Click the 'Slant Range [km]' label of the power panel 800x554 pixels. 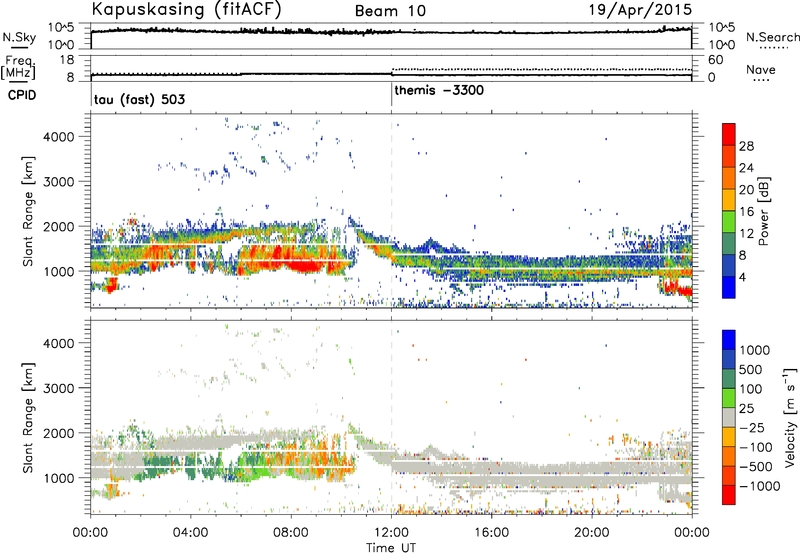28,211
